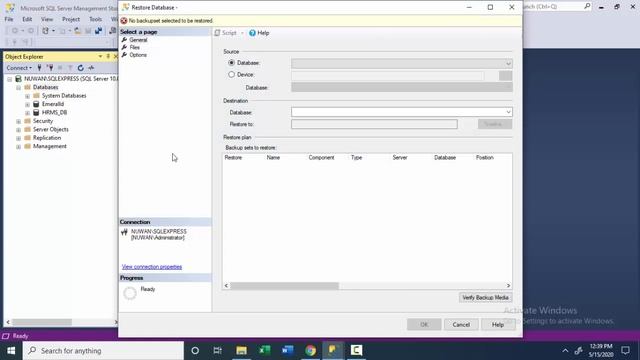Click the navigate Forward icon in SSMS toolbar
The height and width of the screenshot is (360, 640).
(x=31, y=31)
